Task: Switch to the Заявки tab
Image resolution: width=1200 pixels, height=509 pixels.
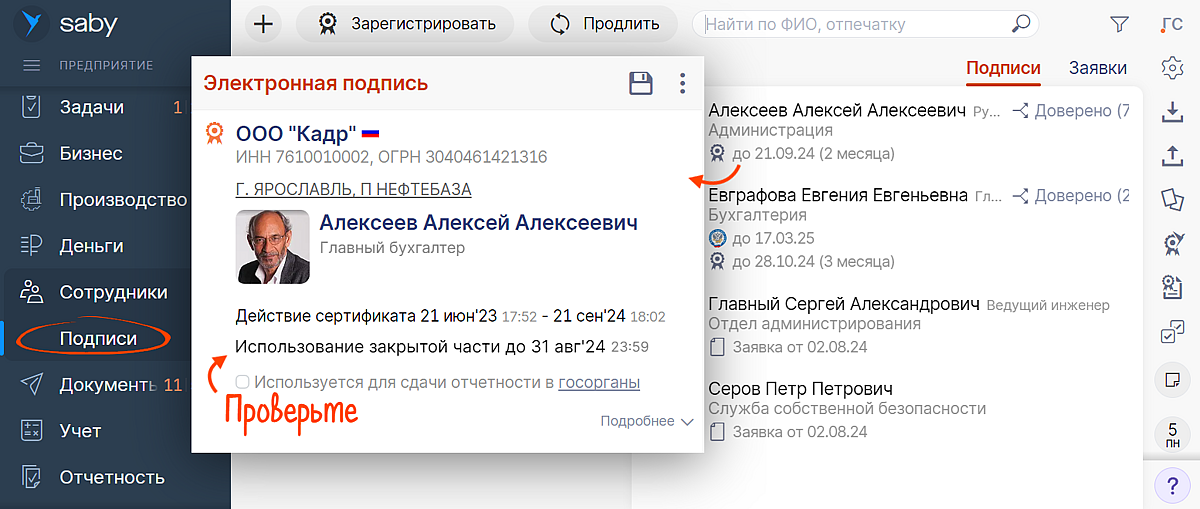Action: pyautogui.click(x=1098, y=68)
